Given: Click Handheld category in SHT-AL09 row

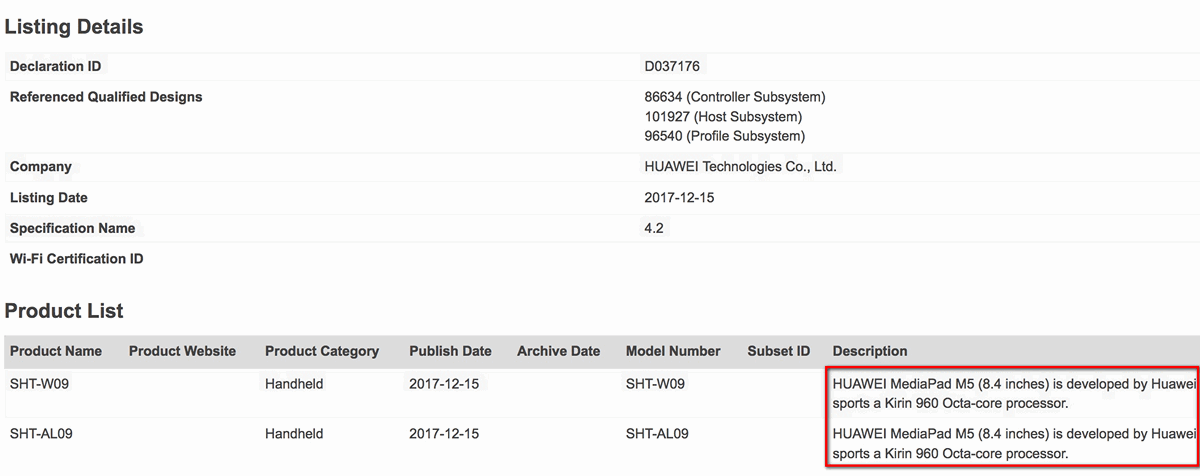Looking at the screenshot, I should 294,434.
